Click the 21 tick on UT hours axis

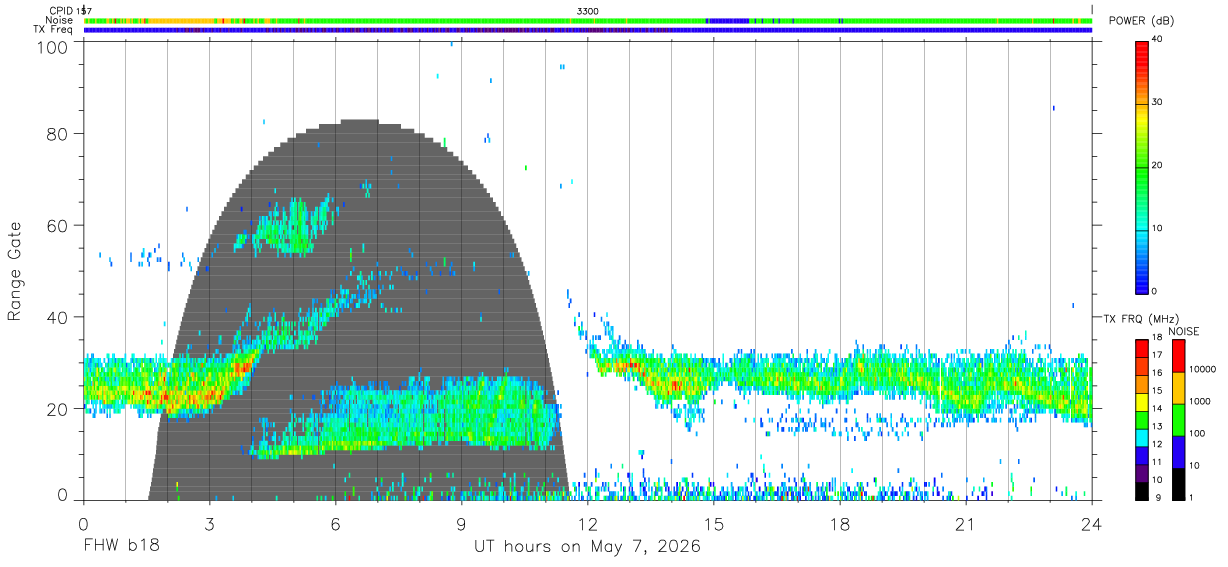tap(966, 522)
